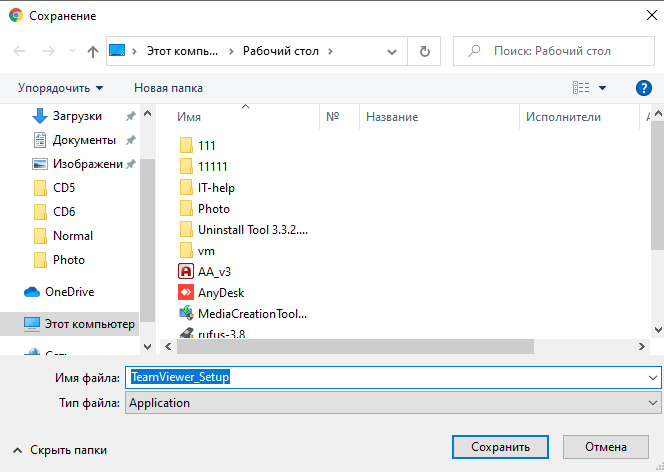Screen dimensions: 664x472
Task: Open address bar history dropdown
Action: pos(392,52)
